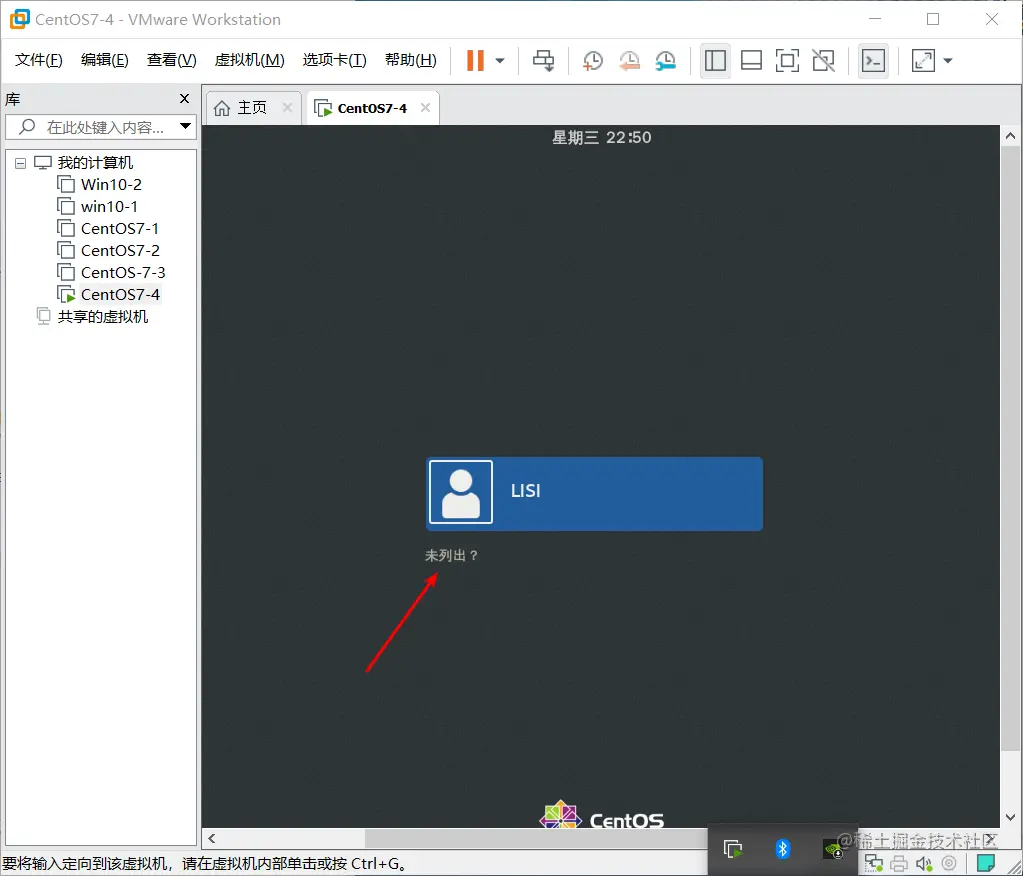Click the 未列出？ link
This screenshot has width=1023, height=876.
(x=452, y=556)
